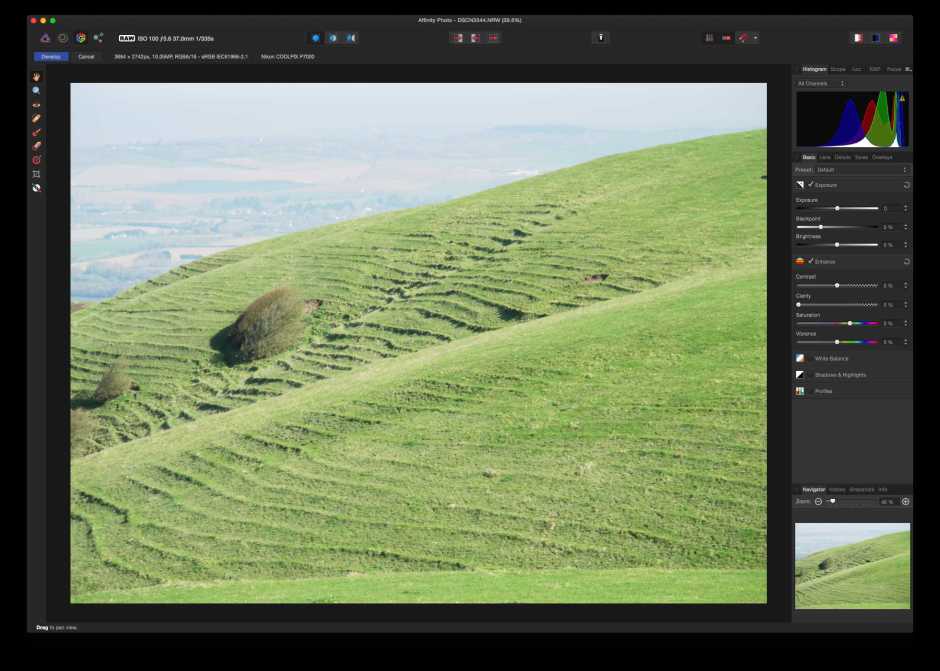Open the overlay tool dropdown arrow in the toolbar
This screenshot has width=940, height=671.
pyautogui.click(x=756, y=38)
